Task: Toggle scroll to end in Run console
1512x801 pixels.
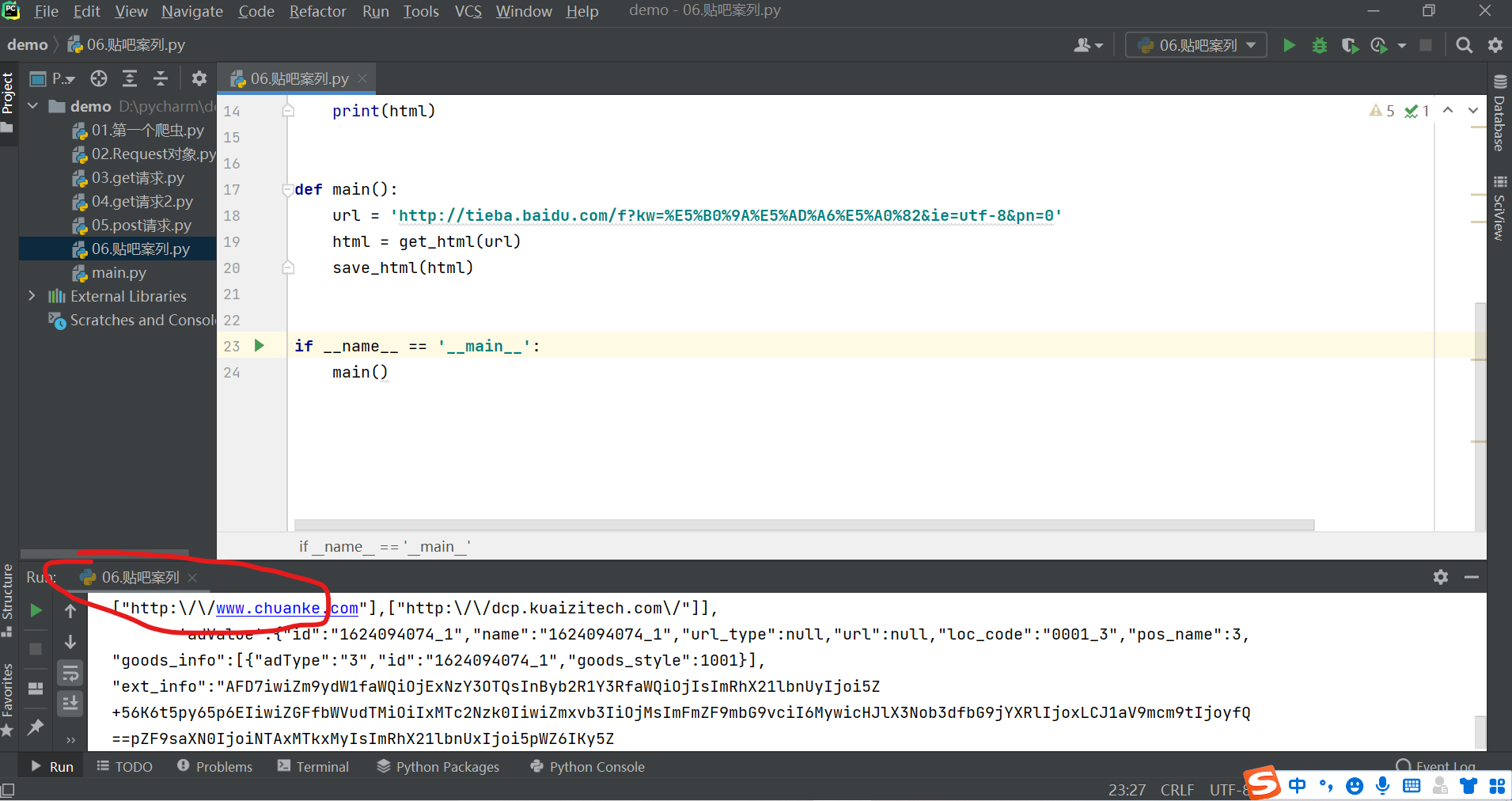Action: pyautogui.click(x=70, y=703)
